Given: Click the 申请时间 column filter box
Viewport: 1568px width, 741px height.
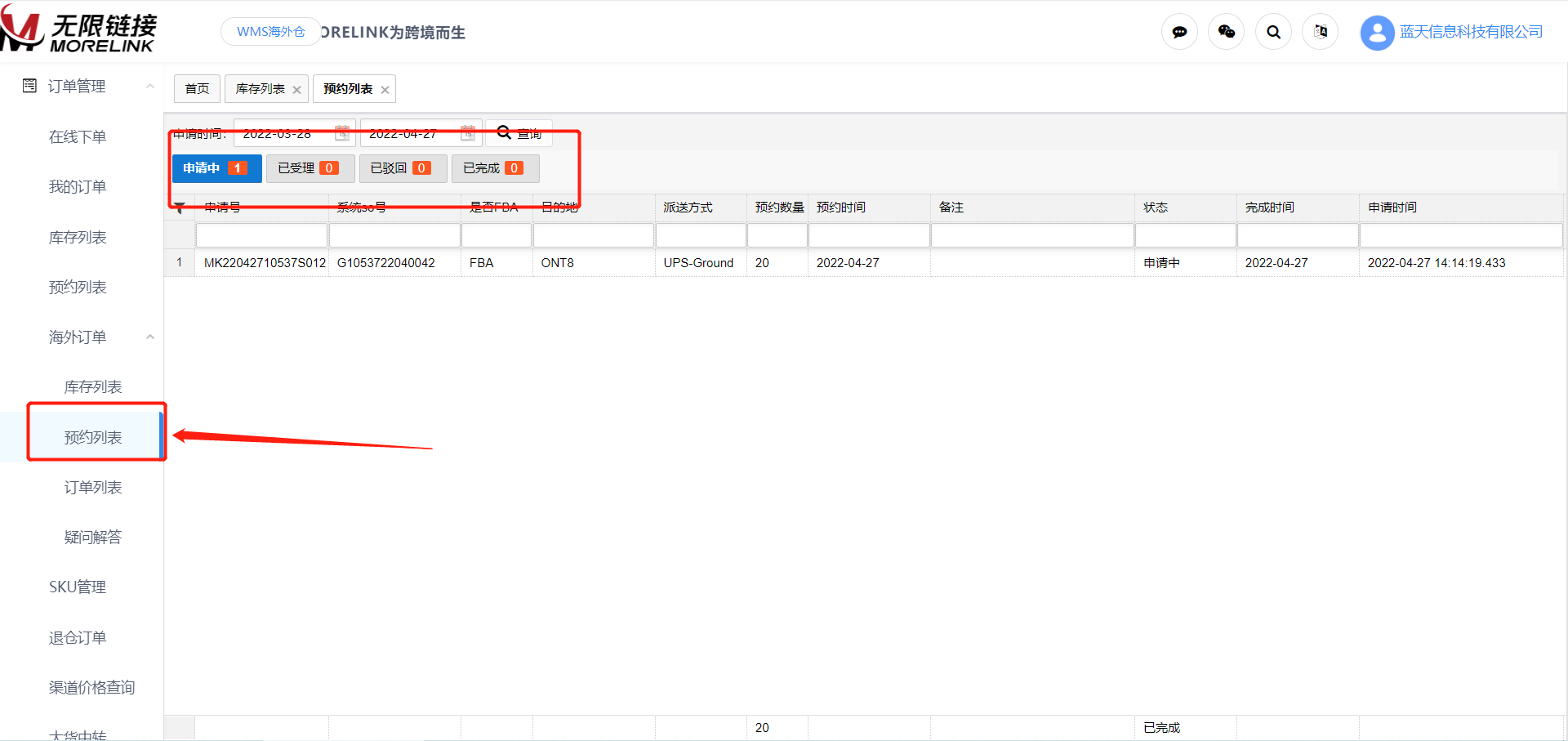Looking at the screenshot, I should (1461, 235).
